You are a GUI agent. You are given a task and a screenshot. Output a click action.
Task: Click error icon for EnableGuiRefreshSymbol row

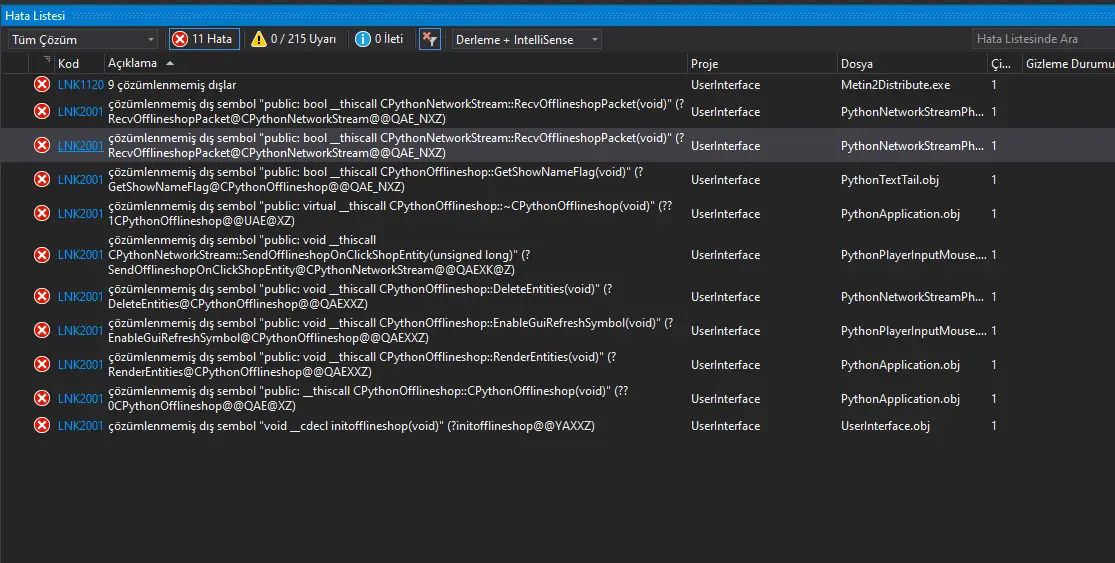click(x=42, y=331)
